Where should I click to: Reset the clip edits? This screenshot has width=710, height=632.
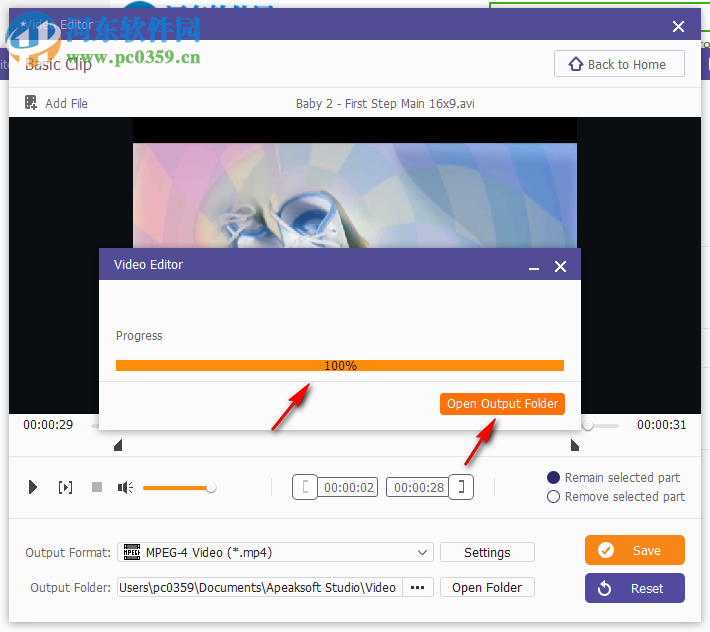tap(634, 588)
